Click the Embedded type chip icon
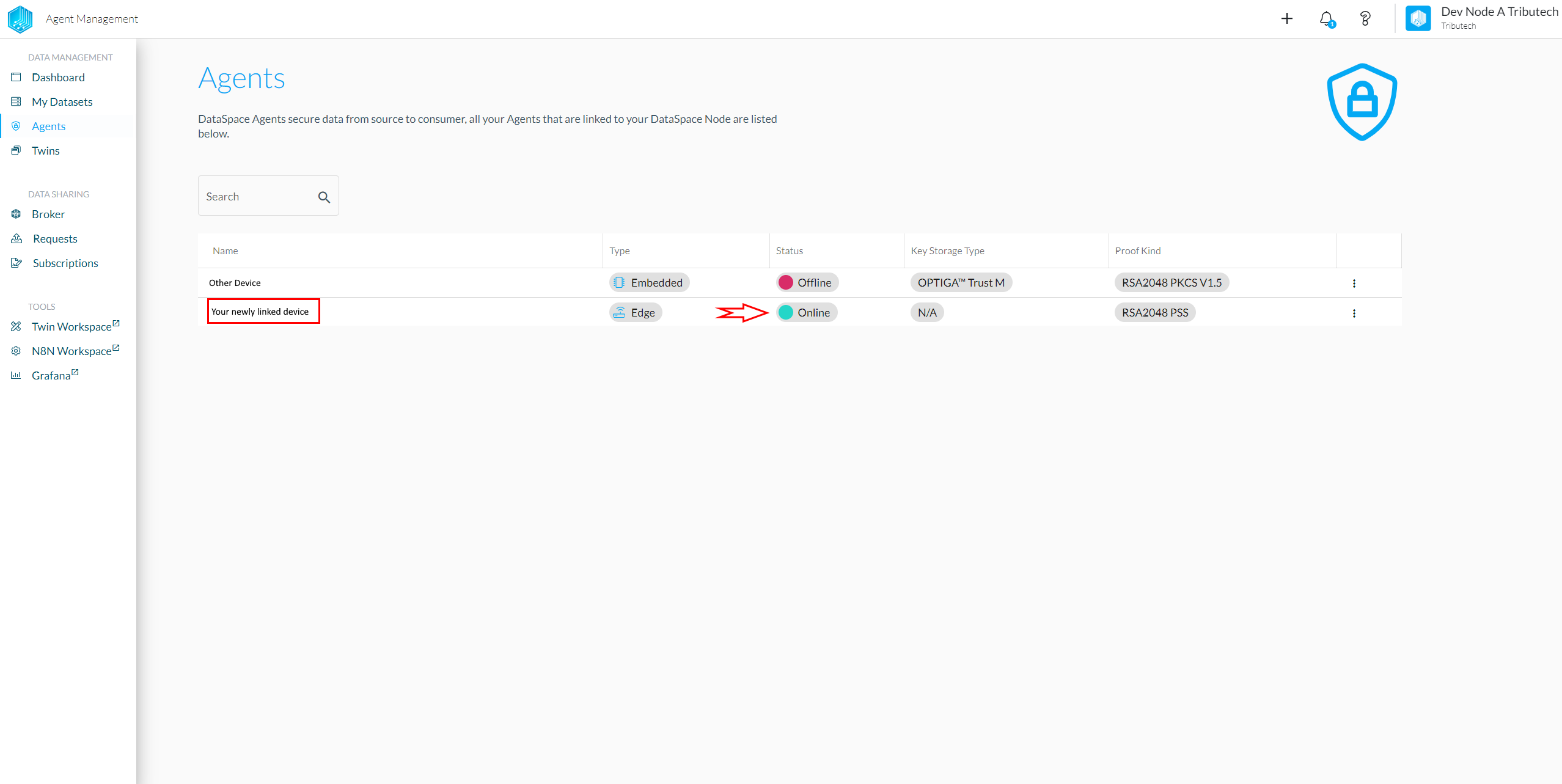 tap(619, 282)
